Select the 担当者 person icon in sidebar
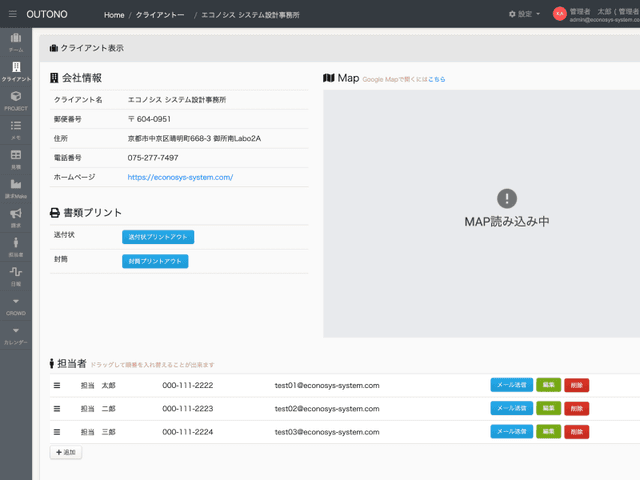This screenshot has height=480, width=640. click(16, 246)
